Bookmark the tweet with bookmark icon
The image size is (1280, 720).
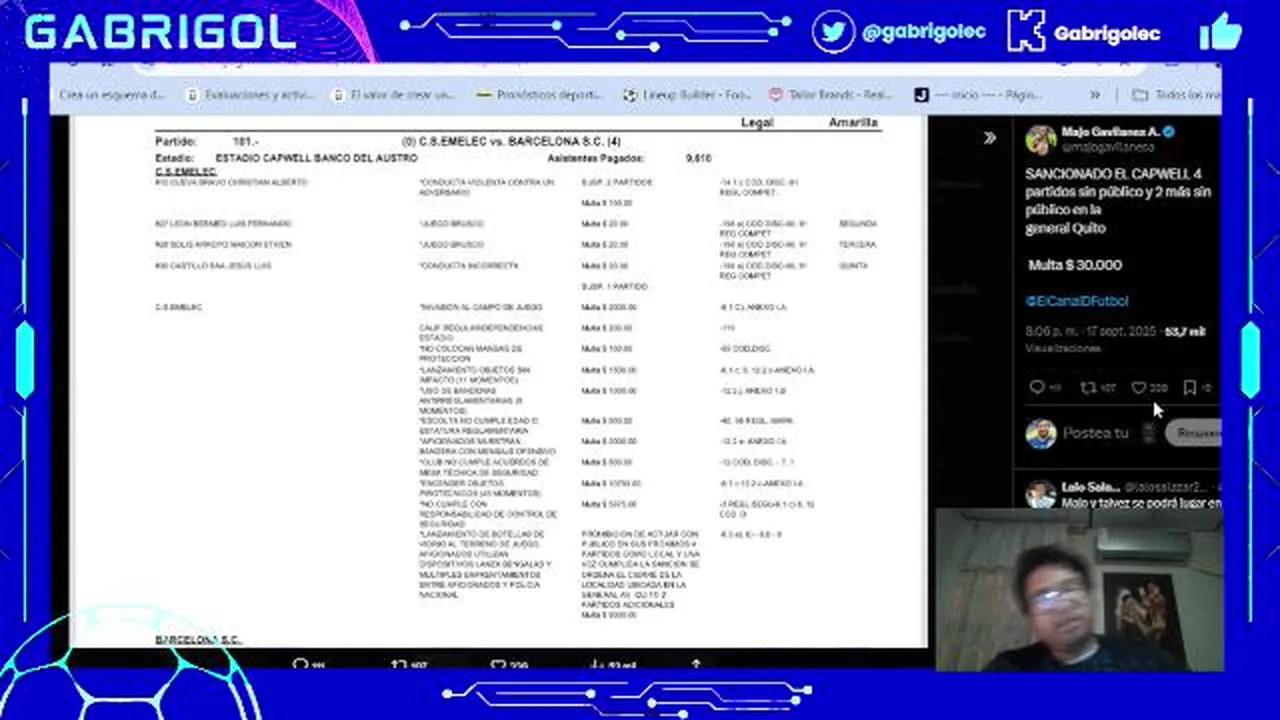pos(1190,387)
